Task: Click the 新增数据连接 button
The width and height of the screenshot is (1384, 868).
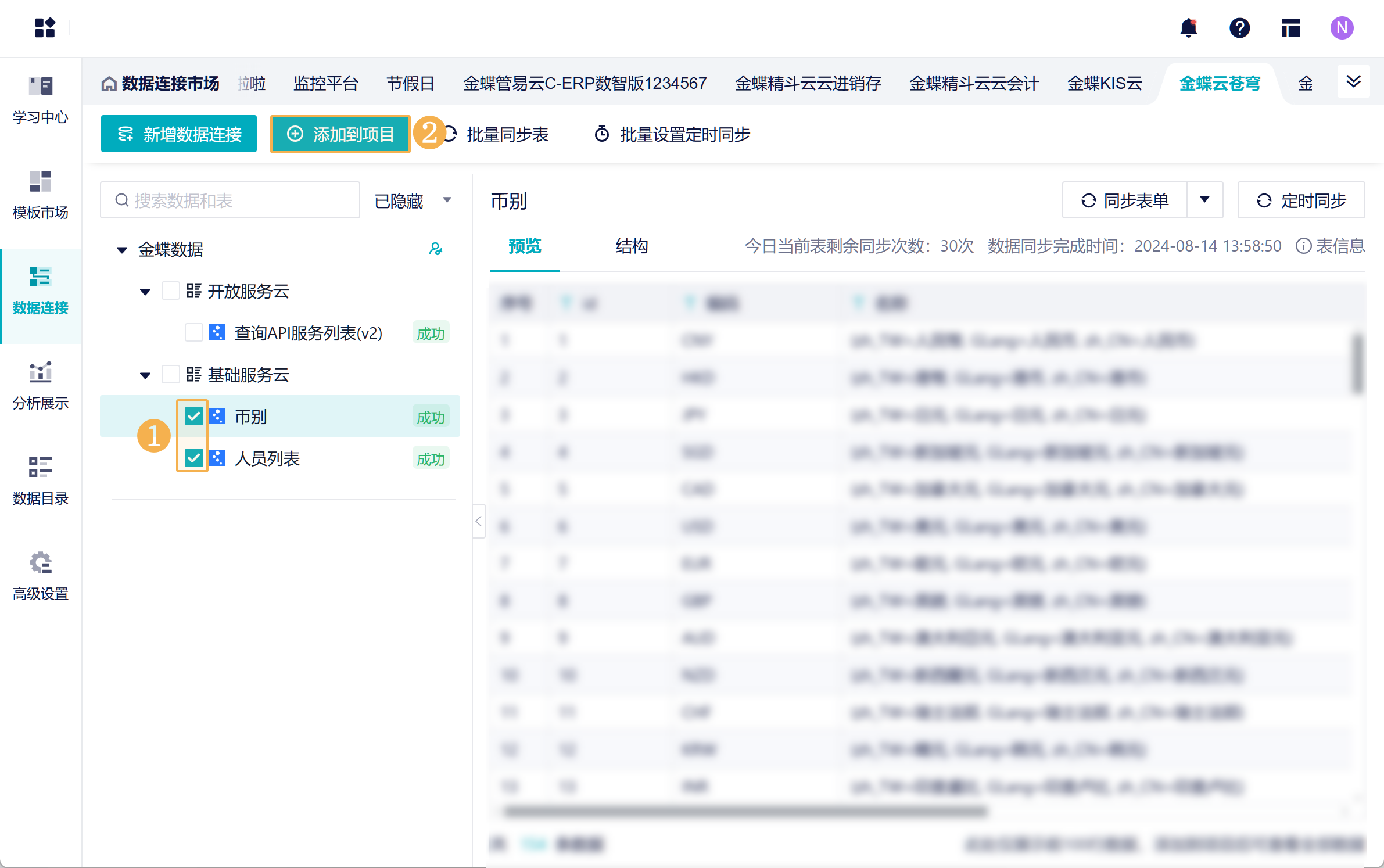Action: click(179, 134)
